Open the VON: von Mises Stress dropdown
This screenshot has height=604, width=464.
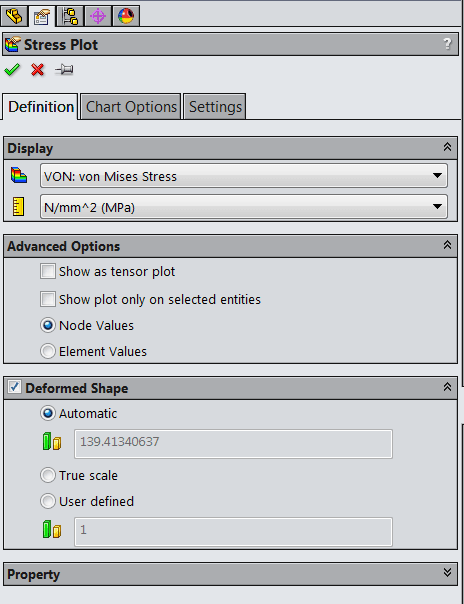point(244,176)
